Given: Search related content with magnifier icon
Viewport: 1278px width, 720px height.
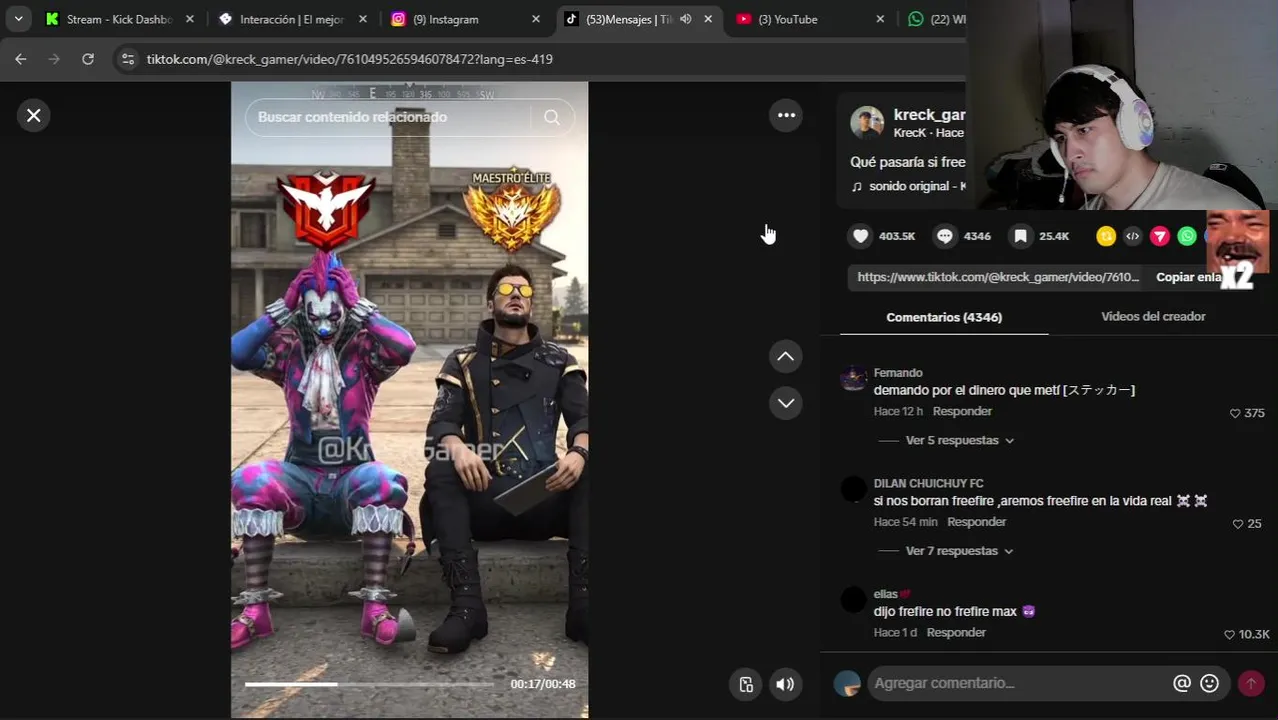Looking at the screenshot, I should (x=552, y=117).
